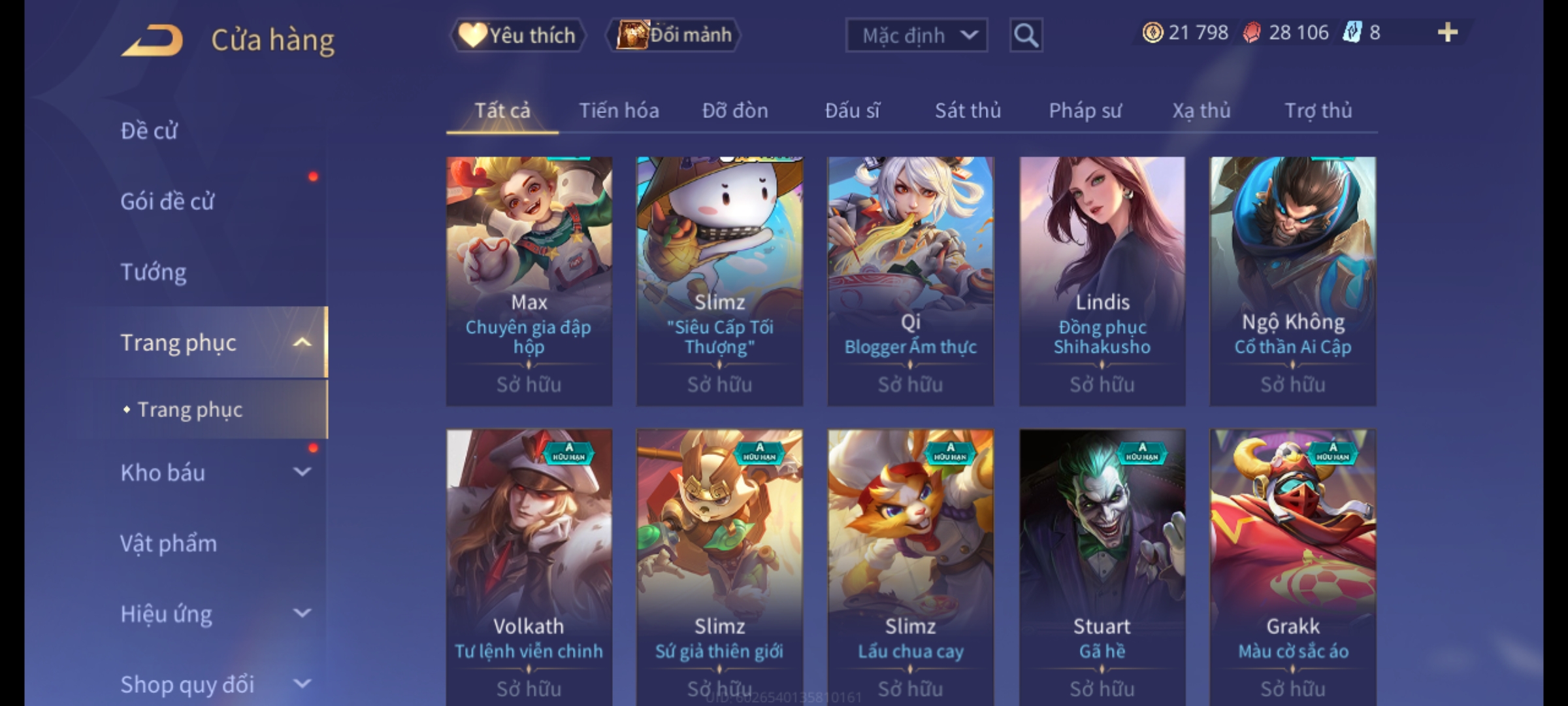Select the Sát thủ category tab

pyautogui.click(x=968, y=110)
